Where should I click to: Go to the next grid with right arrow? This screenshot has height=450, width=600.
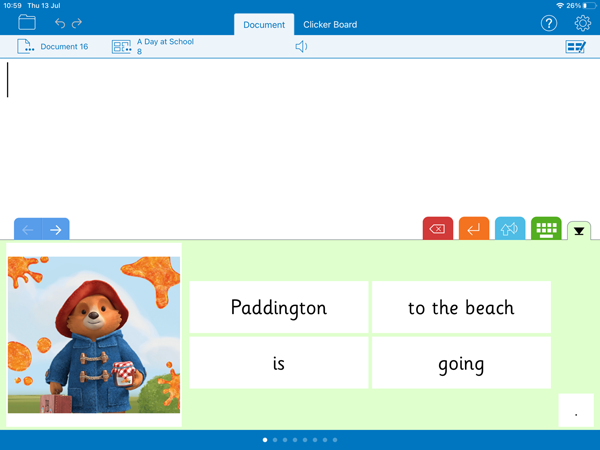point(56,230)
